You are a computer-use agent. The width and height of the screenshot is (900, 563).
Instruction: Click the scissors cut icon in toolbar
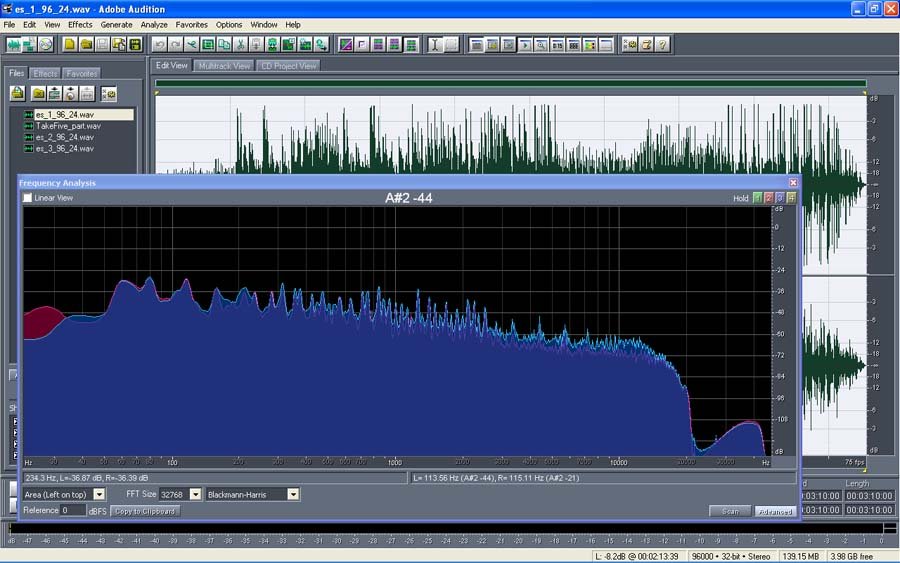point(240,45)
